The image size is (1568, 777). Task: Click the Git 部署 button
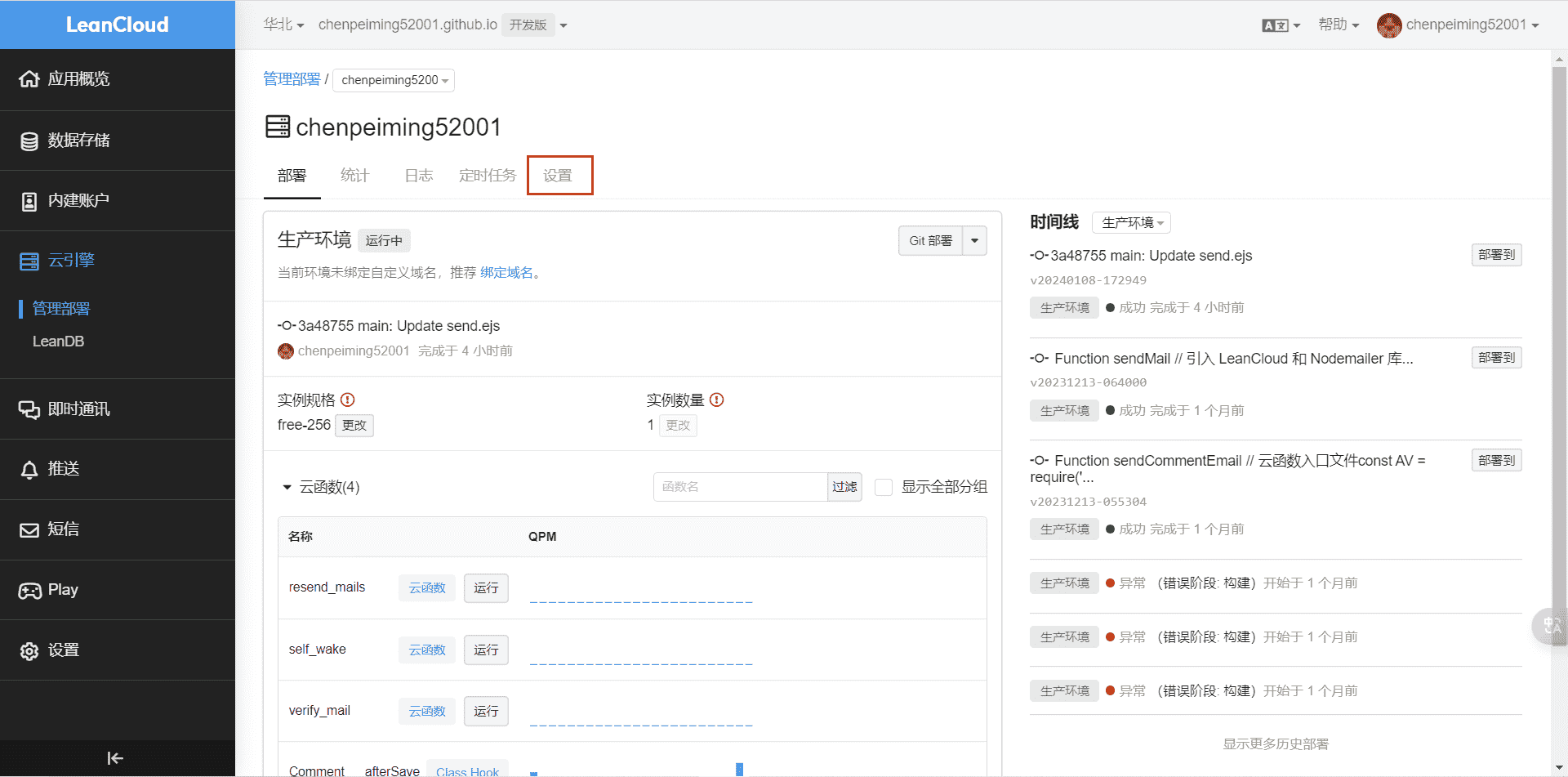point(931,240)
